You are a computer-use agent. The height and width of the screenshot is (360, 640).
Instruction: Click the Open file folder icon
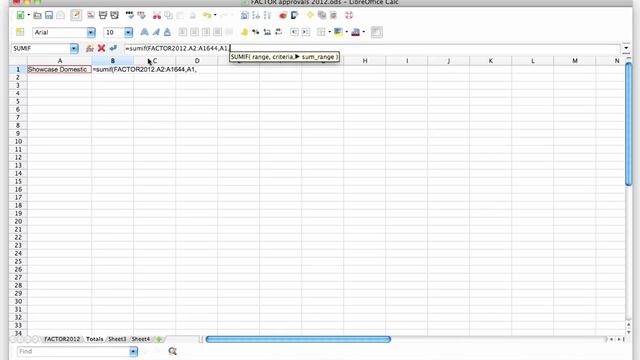pos(37,16)
